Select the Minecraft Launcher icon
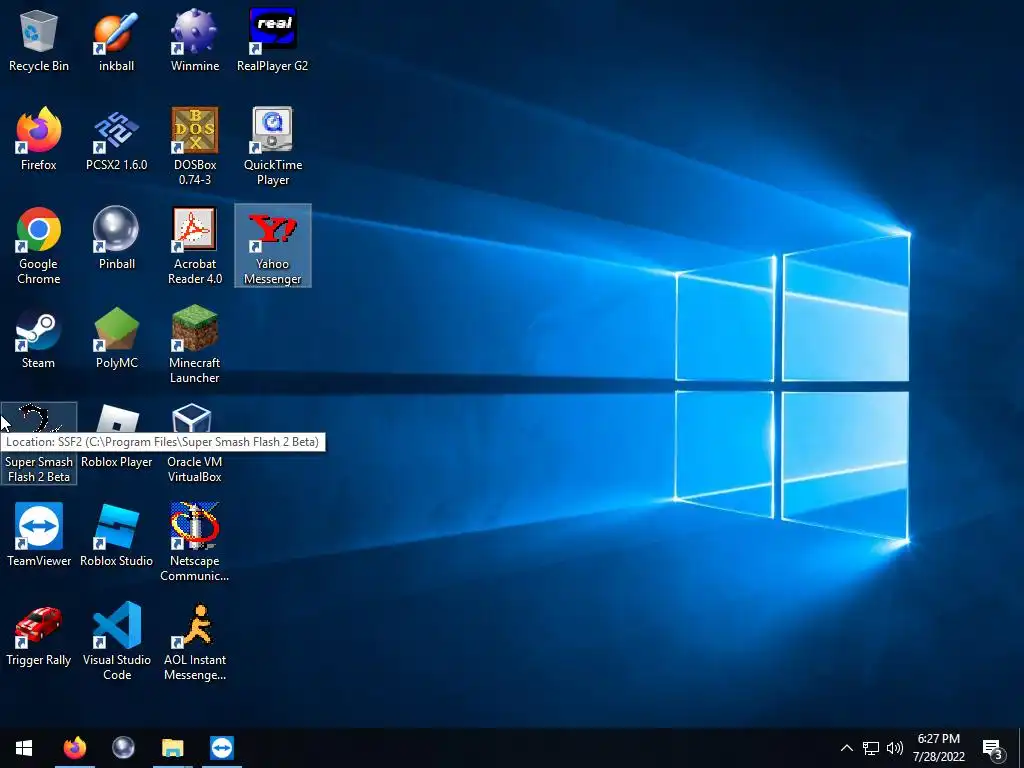This screenshot has height=768, width=1024. [195, 345]
